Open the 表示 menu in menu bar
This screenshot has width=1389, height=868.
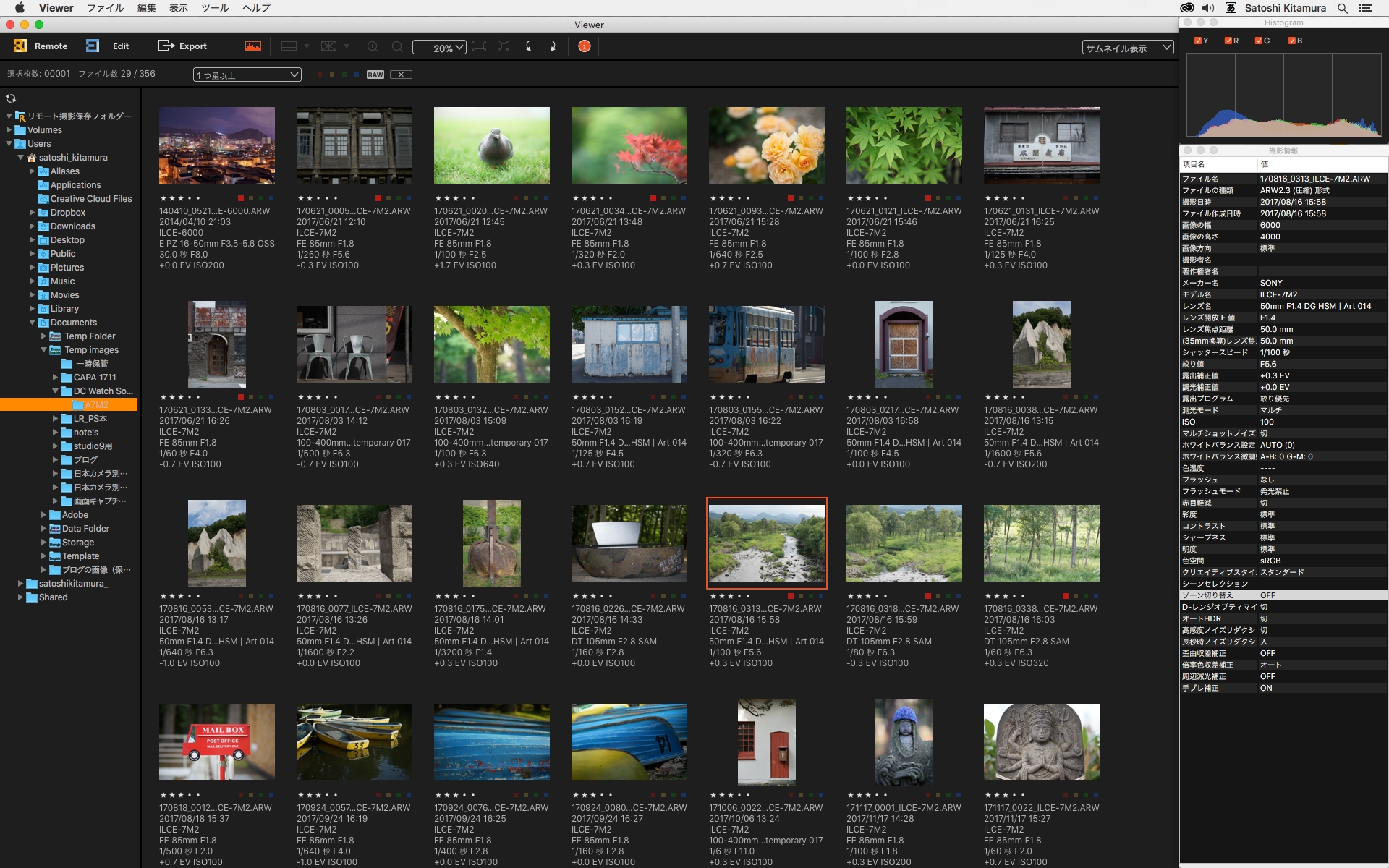[x=178, y=8]
